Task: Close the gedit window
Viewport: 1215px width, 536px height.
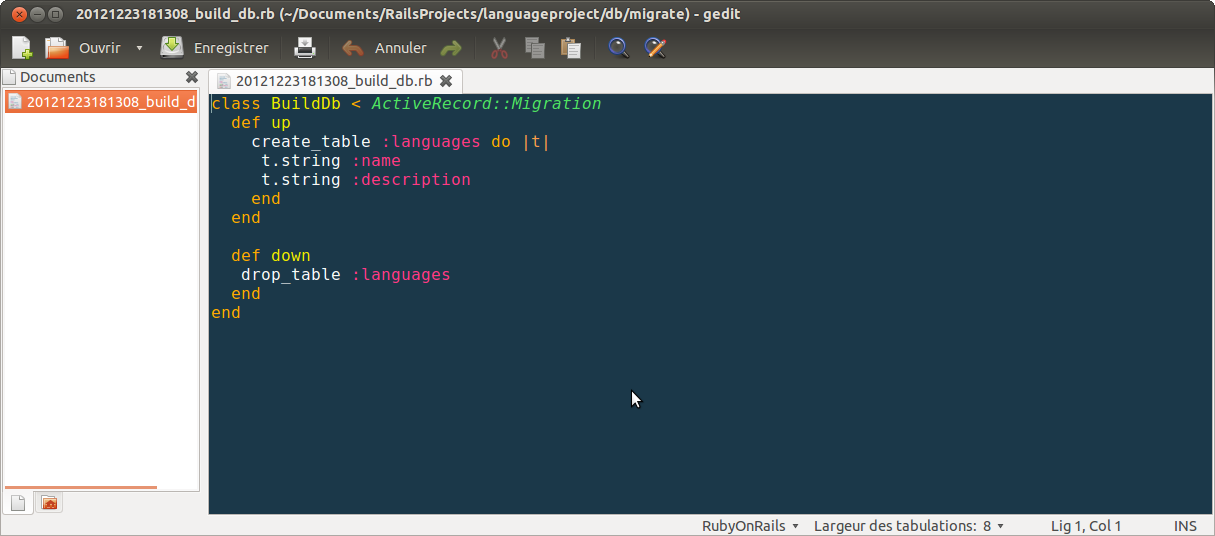Action: point(18,14)
